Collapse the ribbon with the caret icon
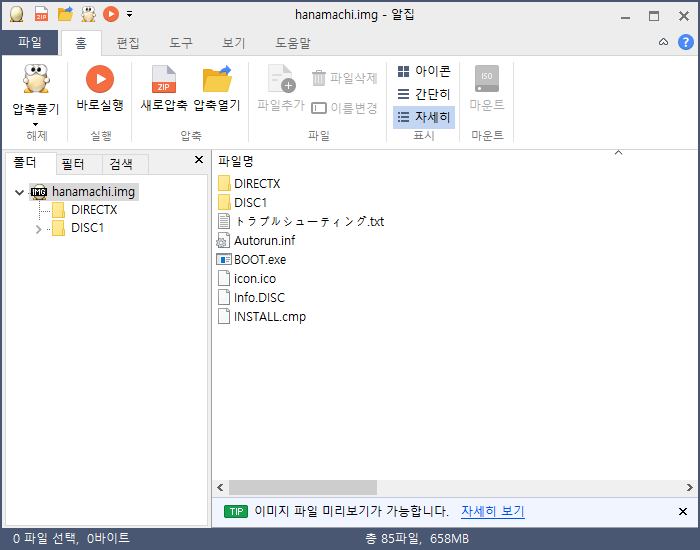The image size is (700, 550). [663, 42]
